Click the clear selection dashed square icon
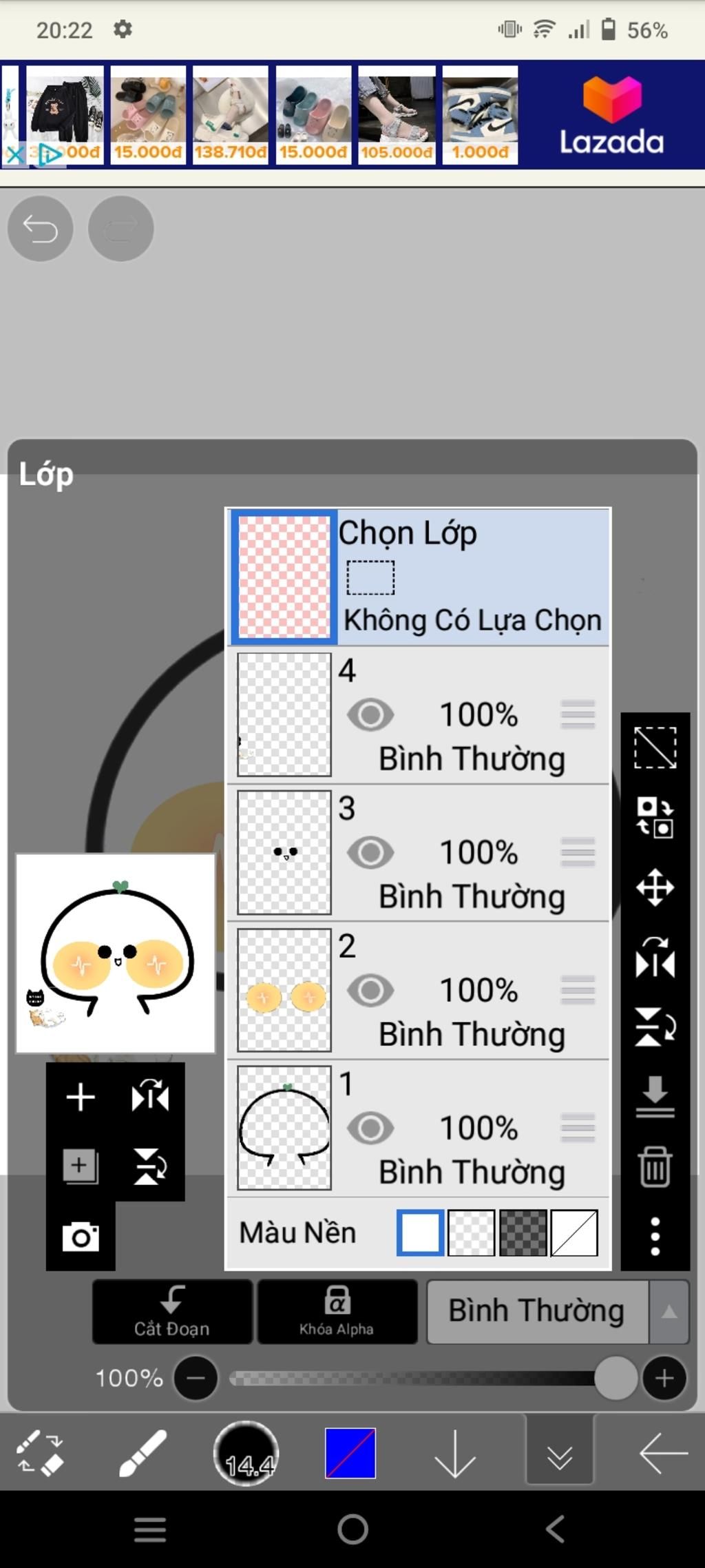This screenshot has width=705, height=1568. pos(655,747)
